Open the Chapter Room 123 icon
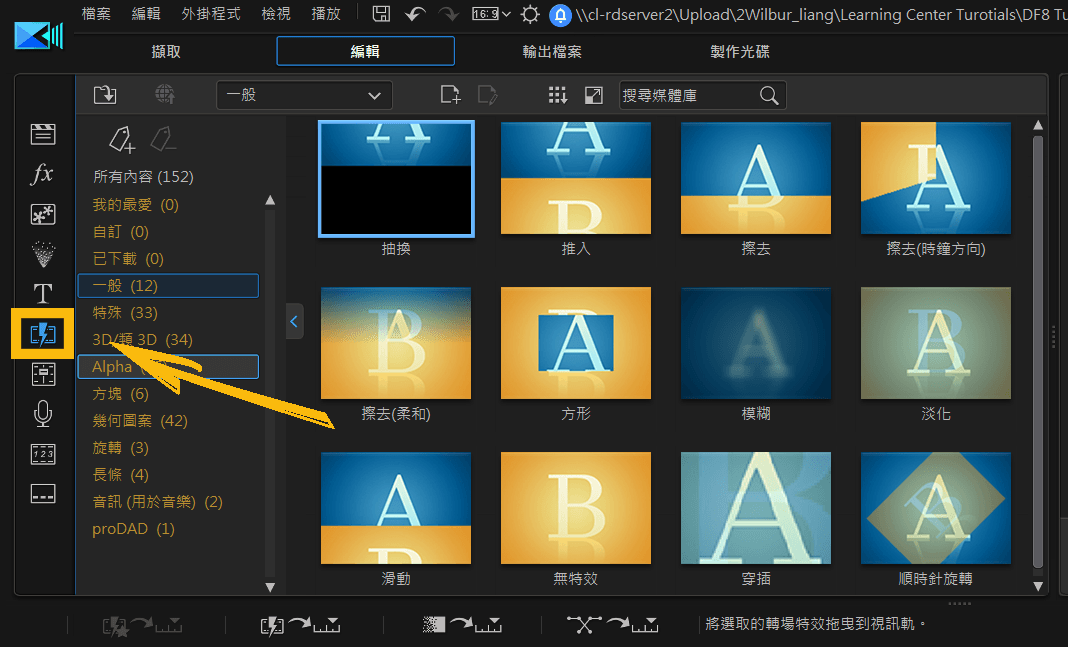Viewport: 1068px width, 647px height. pyautogui.click(x=42, y=453)
